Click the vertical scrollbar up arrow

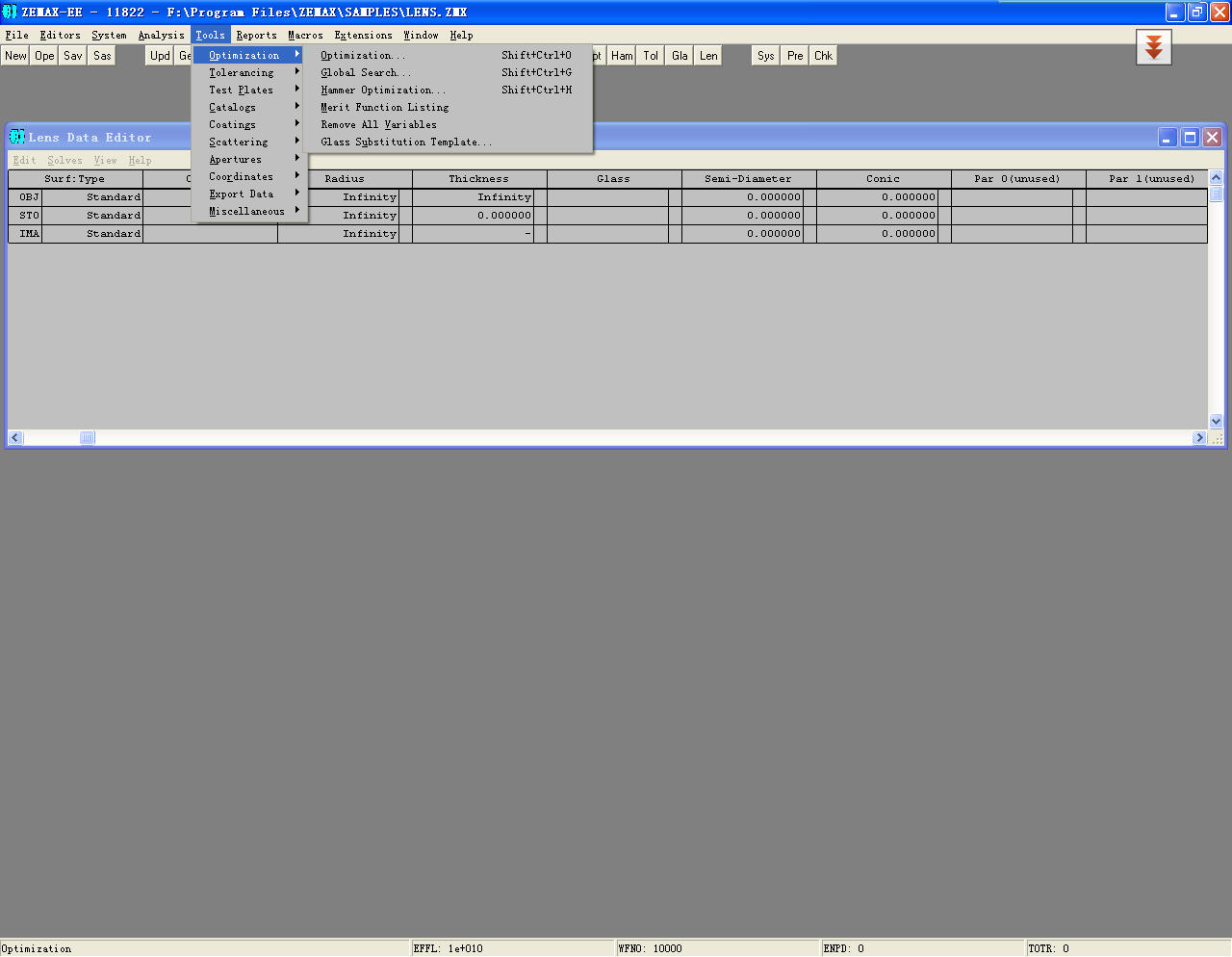click(1216, 177)
